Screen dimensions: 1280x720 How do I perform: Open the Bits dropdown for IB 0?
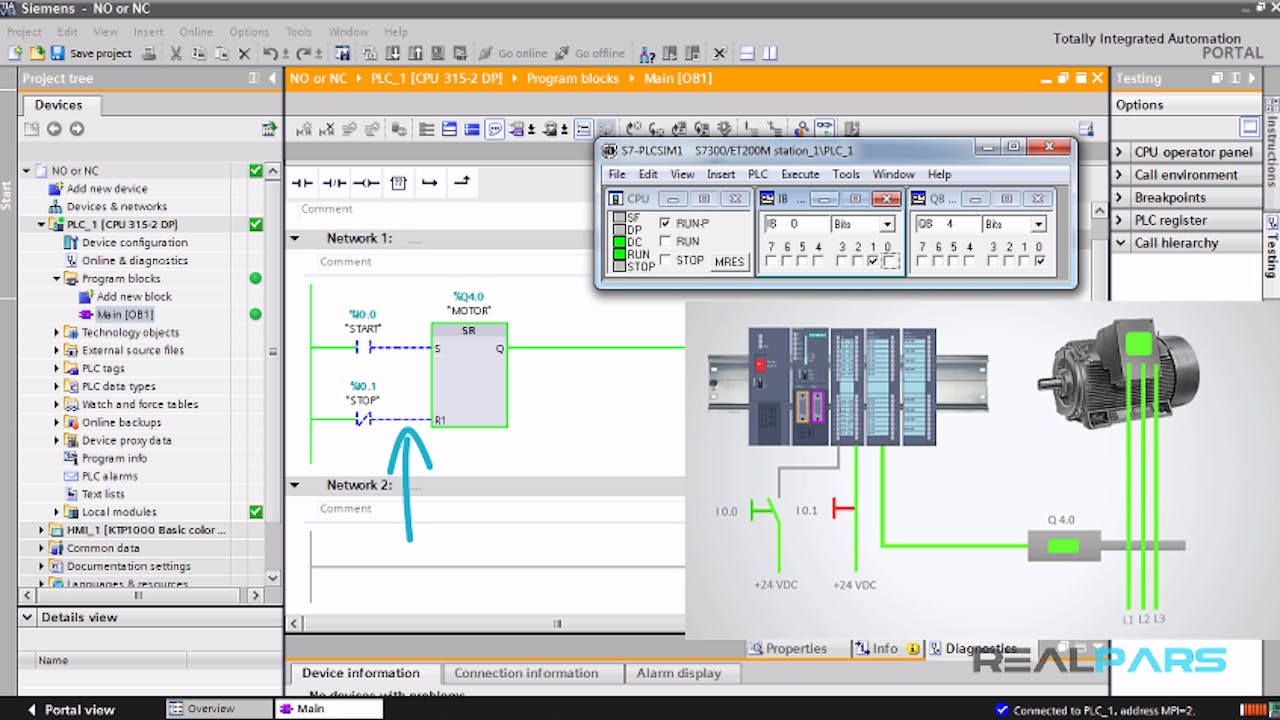[x=887, y=224]
